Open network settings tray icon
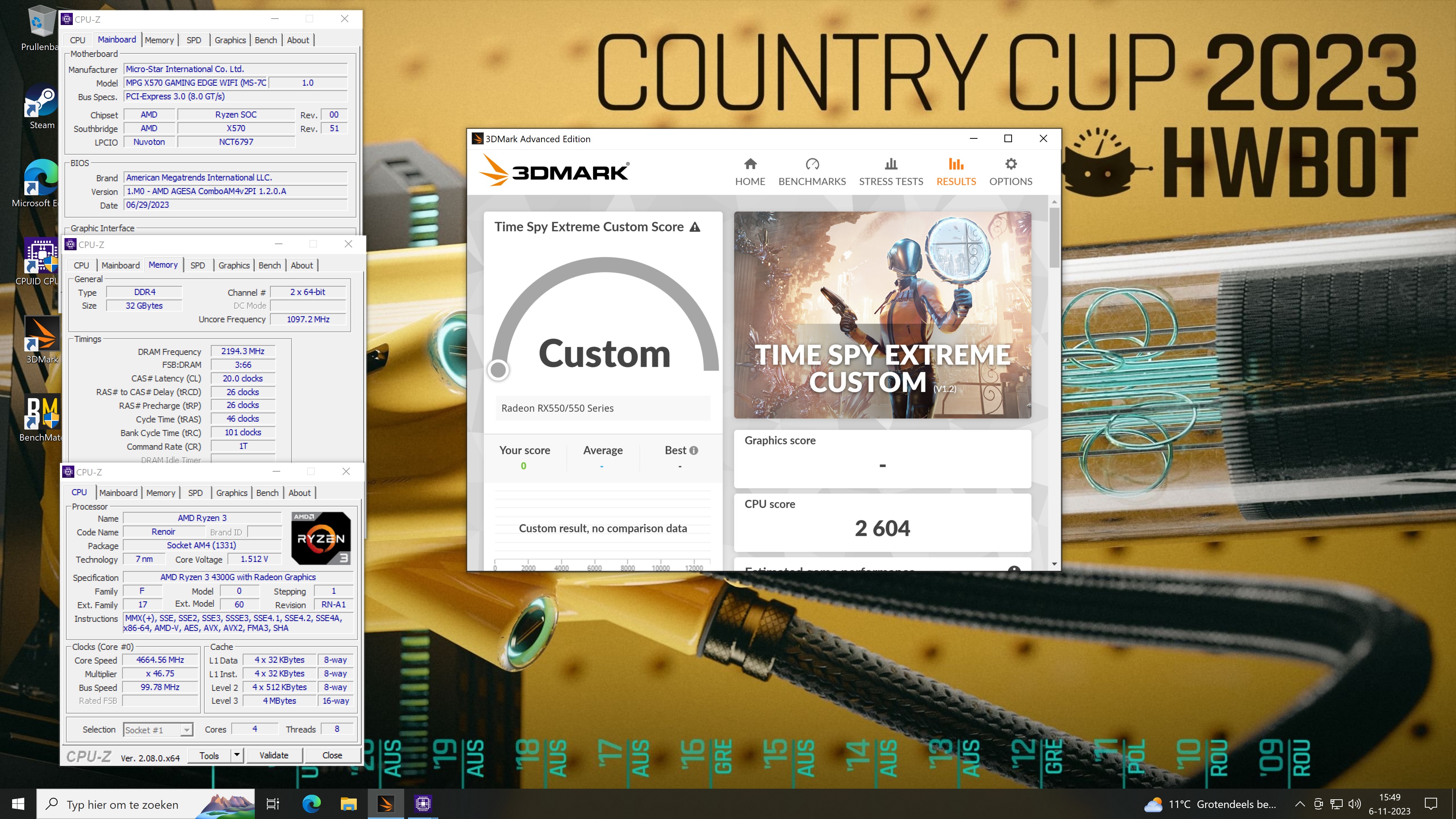 click(1336, 804)
